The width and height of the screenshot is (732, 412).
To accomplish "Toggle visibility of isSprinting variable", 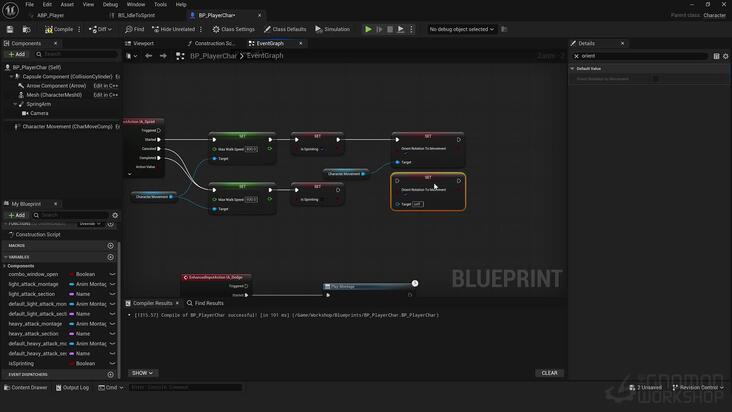I will tap(113, 363).
